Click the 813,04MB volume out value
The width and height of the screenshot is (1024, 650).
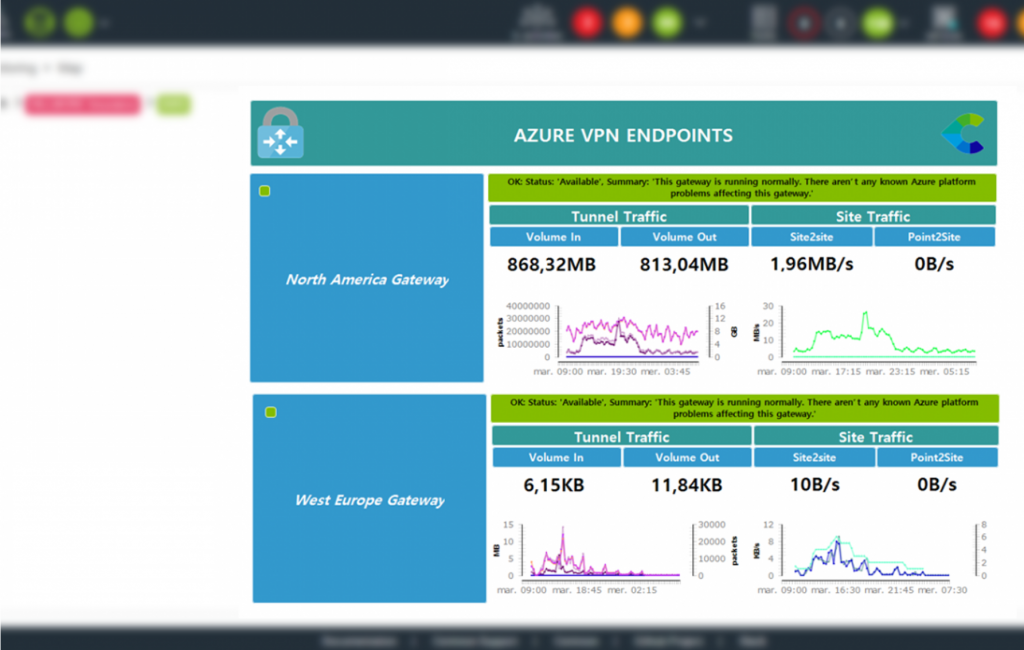(684, 265)
